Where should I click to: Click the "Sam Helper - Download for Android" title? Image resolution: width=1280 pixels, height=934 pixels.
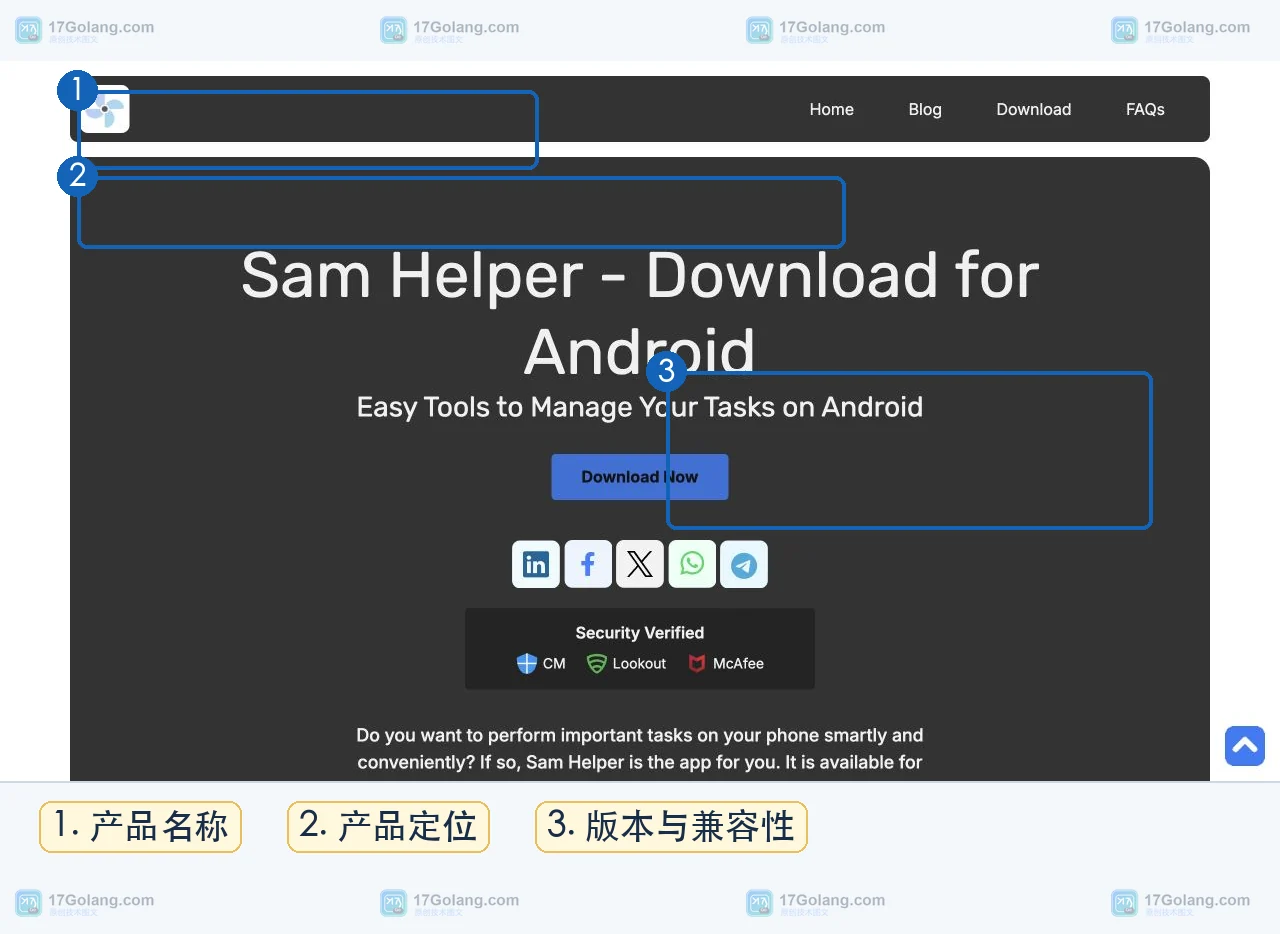(x=640, y=313)
